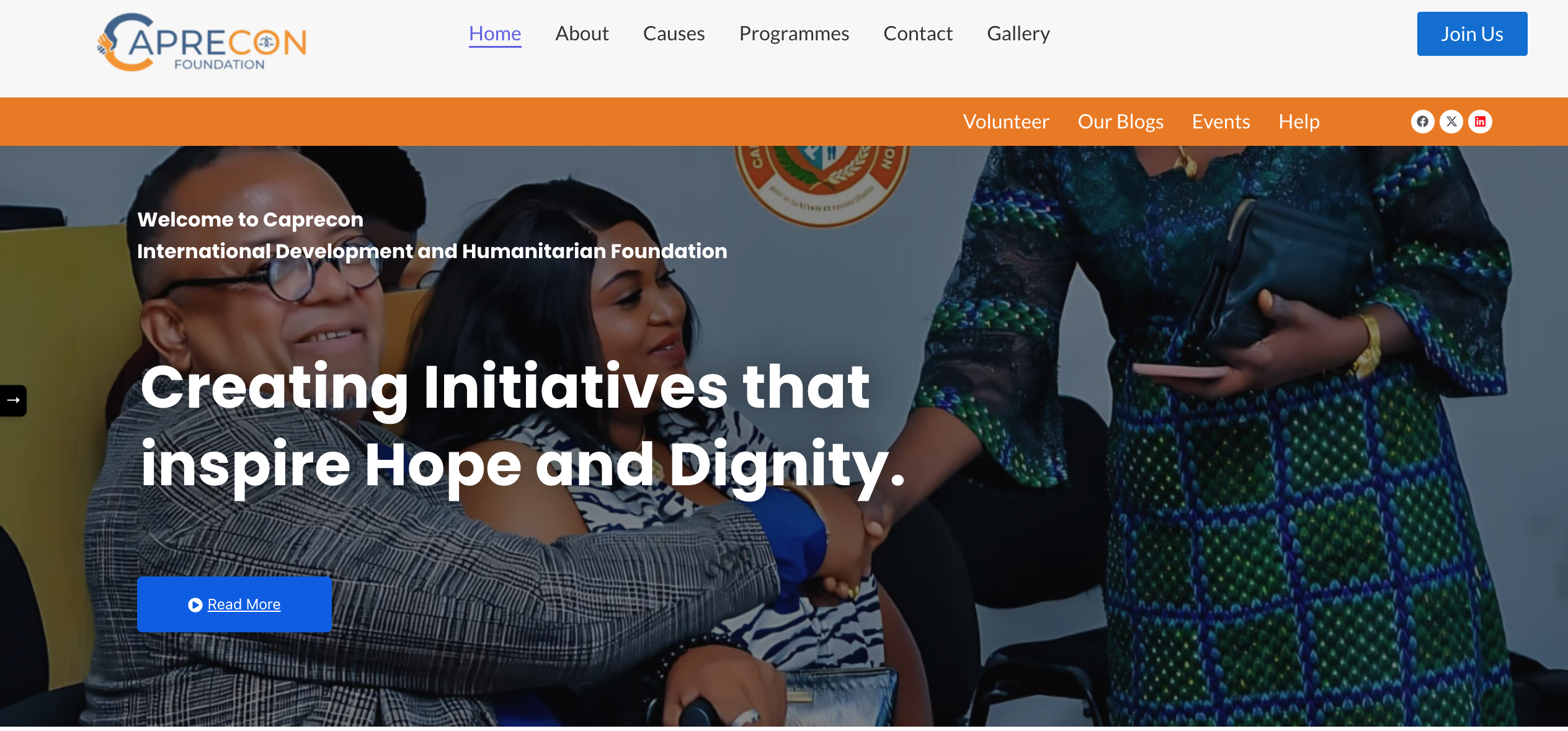The width and height of the screenshot is (1568, 731).
Task: Visit Our Blogs
Action: coord(1120,122)
